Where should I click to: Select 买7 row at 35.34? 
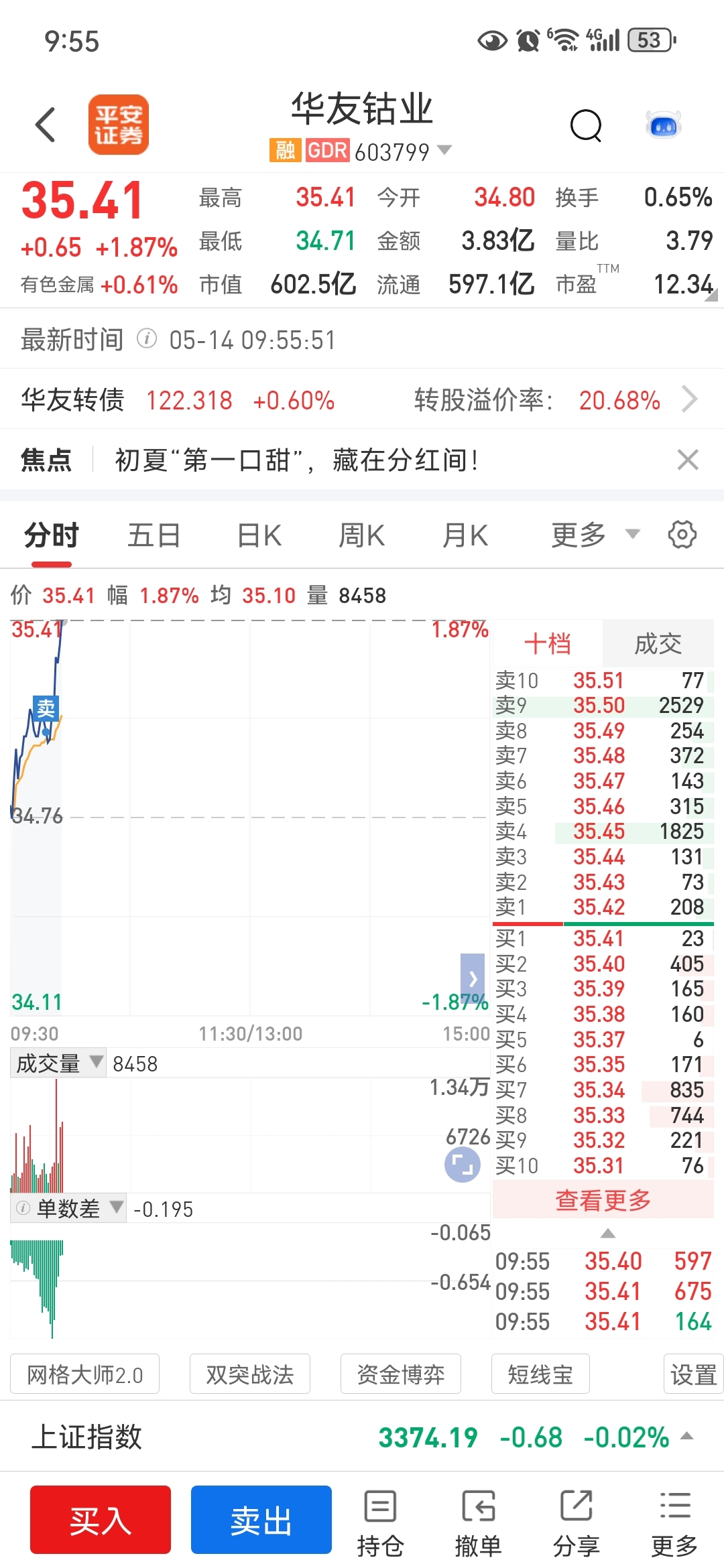tap(603, 1090)
